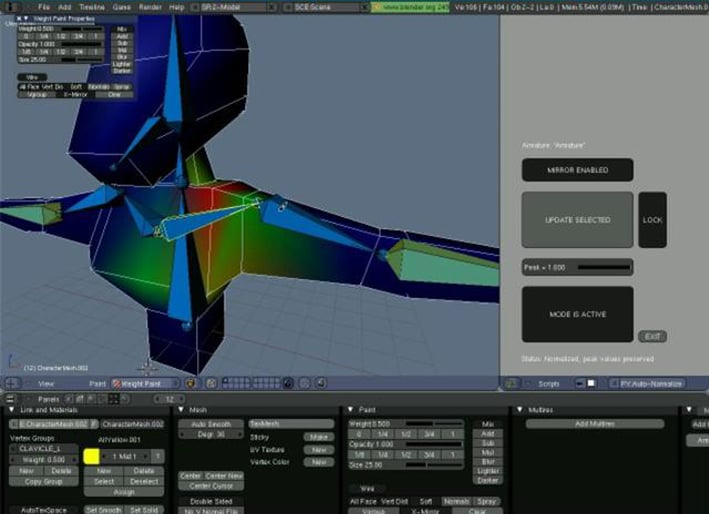Viewport: 709px width, 514px height.
Task: Open the File menu
Action: [x=44, y=7]
